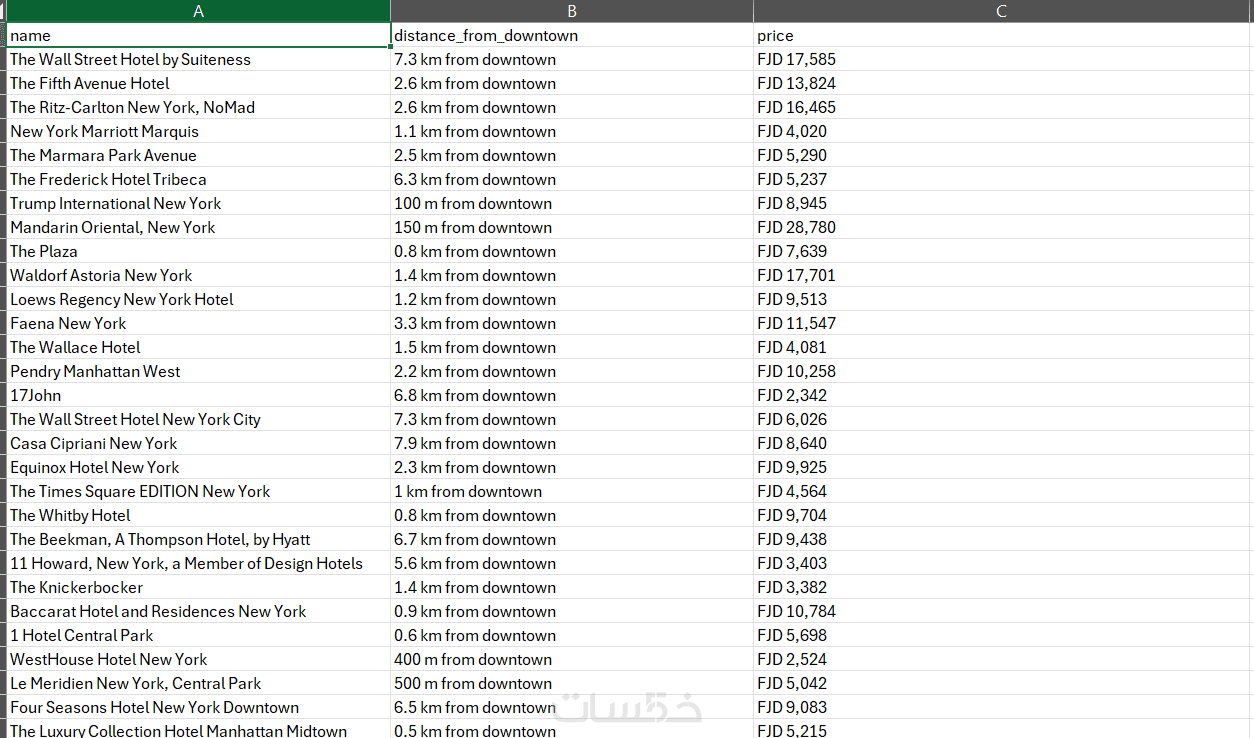Screen dimensions: 1254x738
Task: Select The Ritz-Carlton New York, NoMad cell
Action: (x=198, y=107)
